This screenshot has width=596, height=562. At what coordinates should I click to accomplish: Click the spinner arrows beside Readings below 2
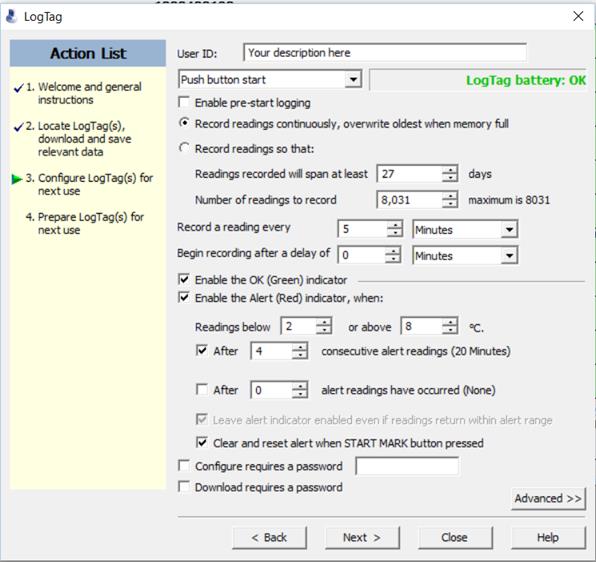pyautogui.click(x=324, y=326)
